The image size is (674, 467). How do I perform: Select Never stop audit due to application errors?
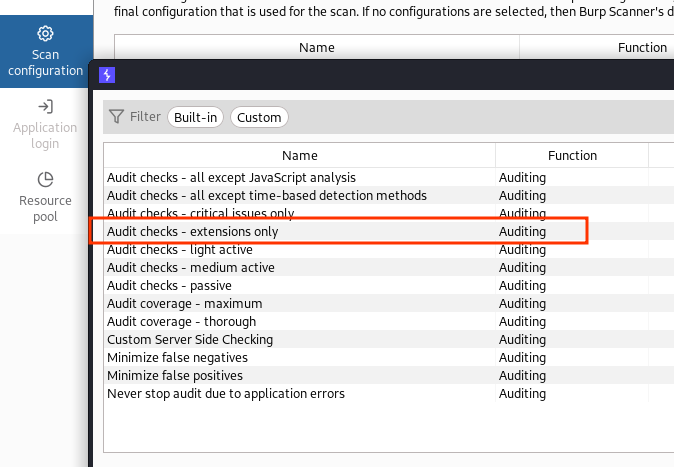point(226,394)
